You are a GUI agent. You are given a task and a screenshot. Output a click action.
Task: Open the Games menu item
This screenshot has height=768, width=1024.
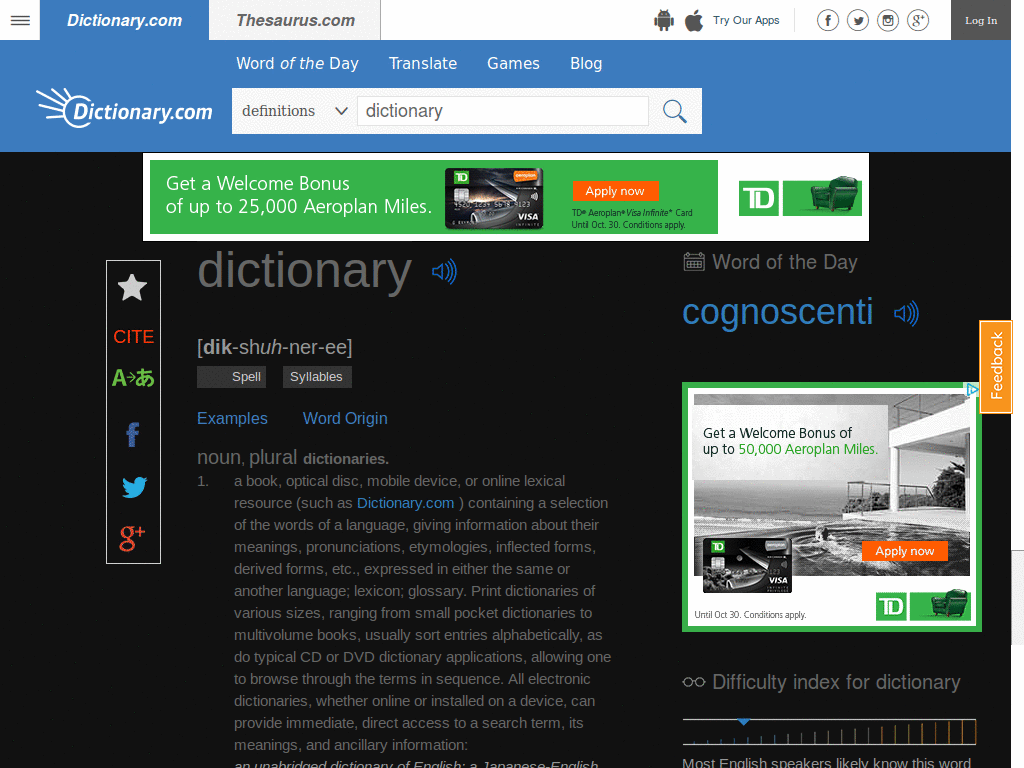pyautogui.click(x=513, y=63)
